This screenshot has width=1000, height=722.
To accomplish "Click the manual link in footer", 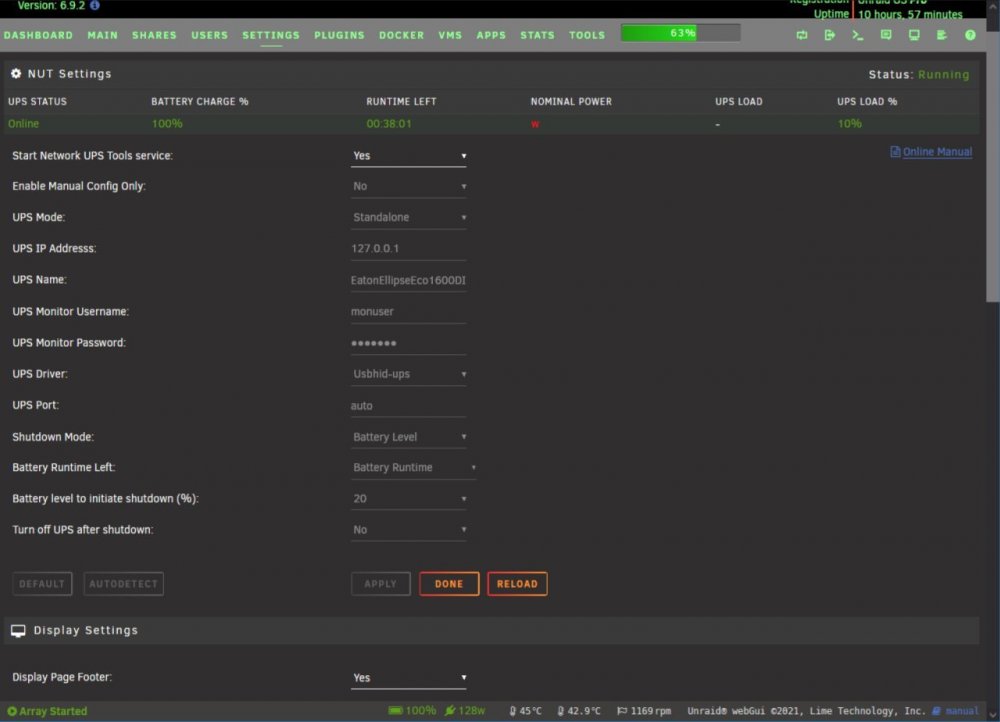I will tap(962, 711).
